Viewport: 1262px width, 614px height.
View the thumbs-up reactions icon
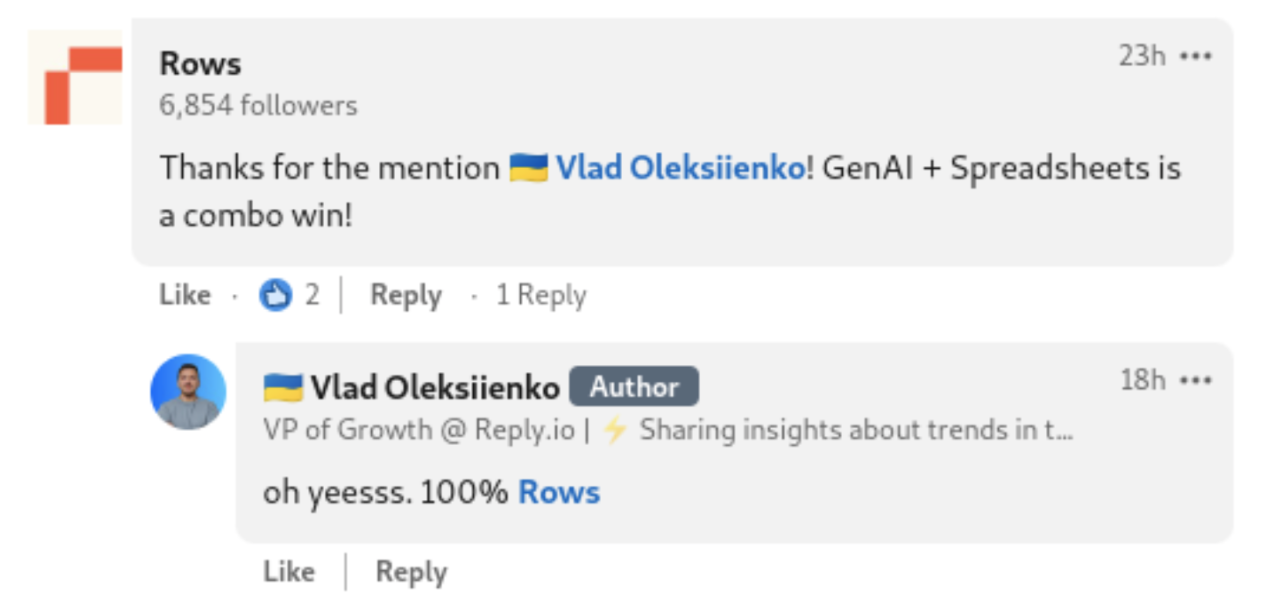coord(276,295)
